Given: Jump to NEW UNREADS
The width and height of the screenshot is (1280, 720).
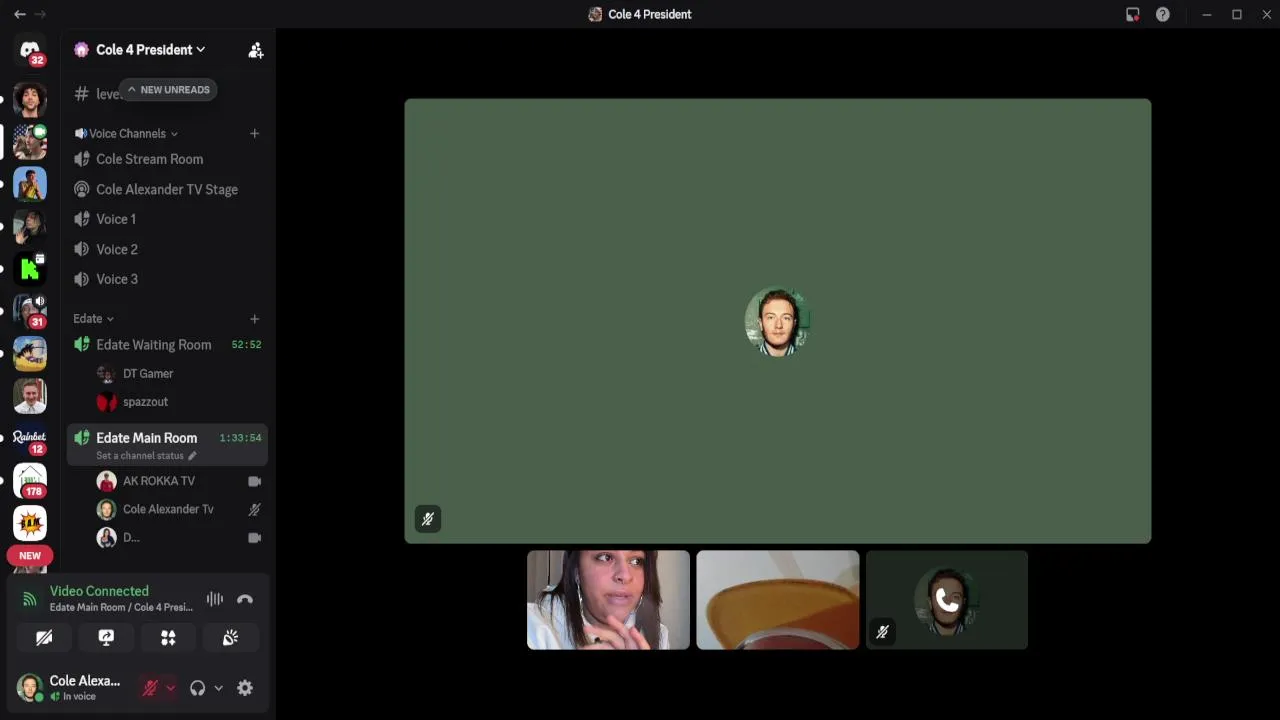Looking at the screenshot, I should point(168,90).
